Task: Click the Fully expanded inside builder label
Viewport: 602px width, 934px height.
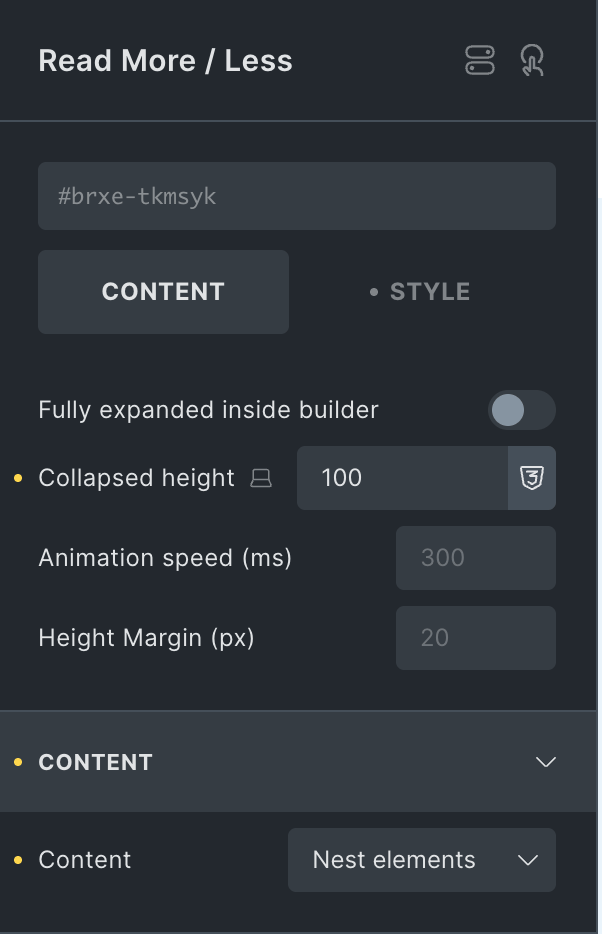Action: [208, 410]
